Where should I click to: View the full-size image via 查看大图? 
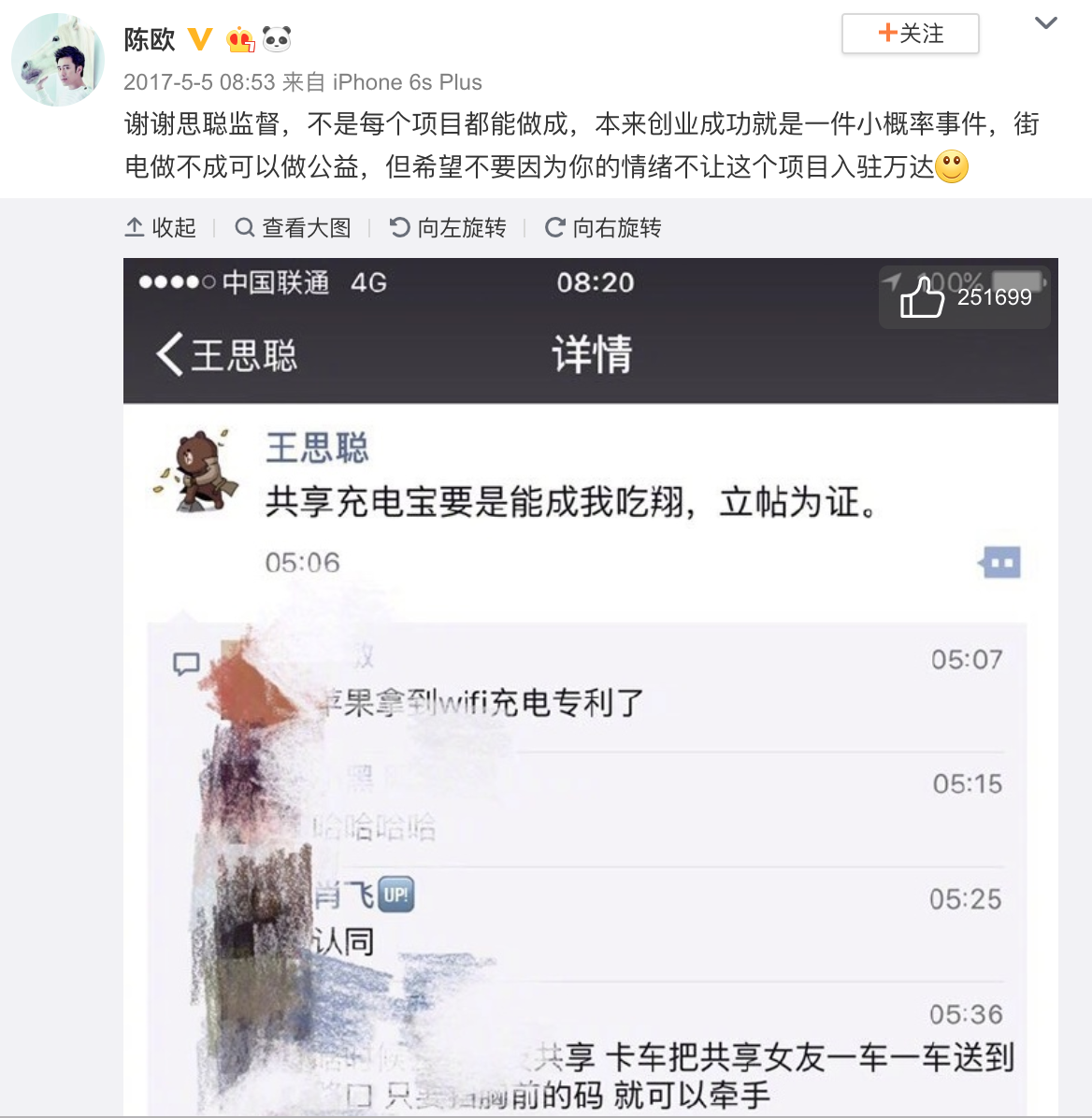click(x=294, y=227)
